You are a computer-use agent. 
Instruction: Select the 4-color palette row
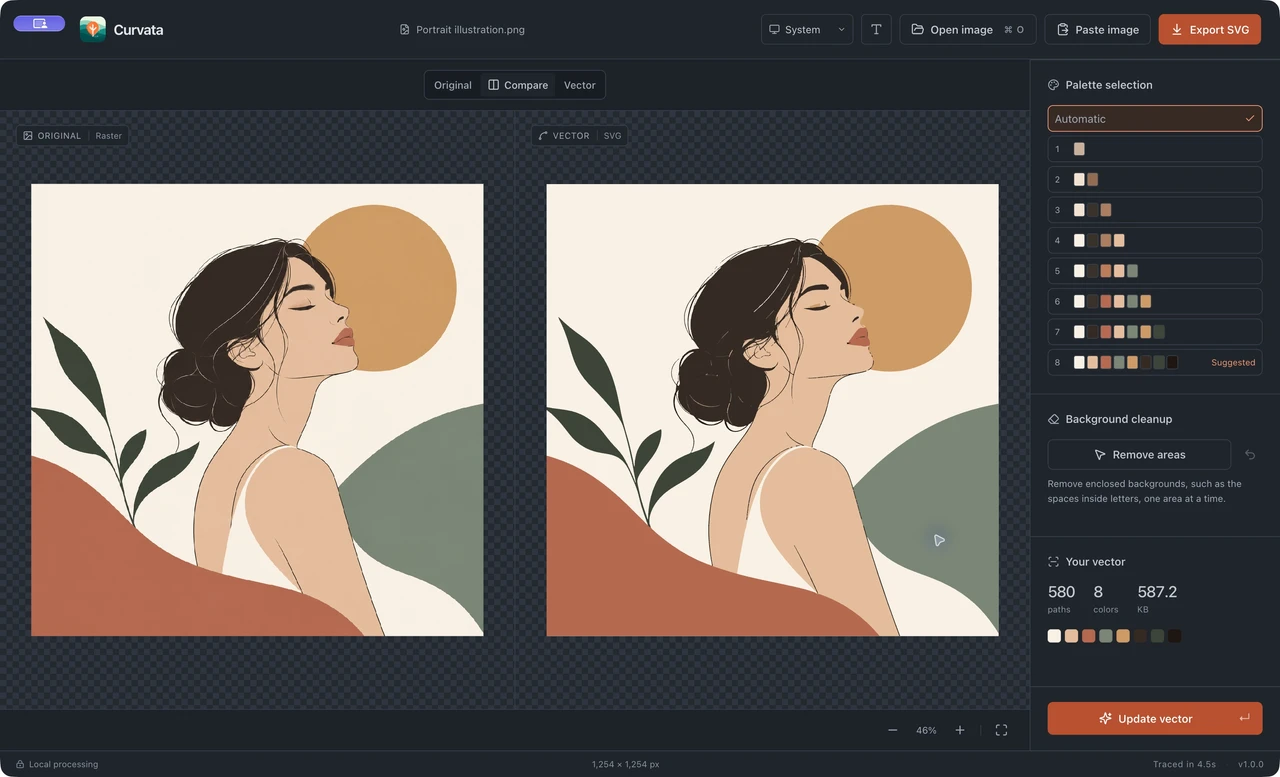pyautogui.click(x=1155, y=240)
